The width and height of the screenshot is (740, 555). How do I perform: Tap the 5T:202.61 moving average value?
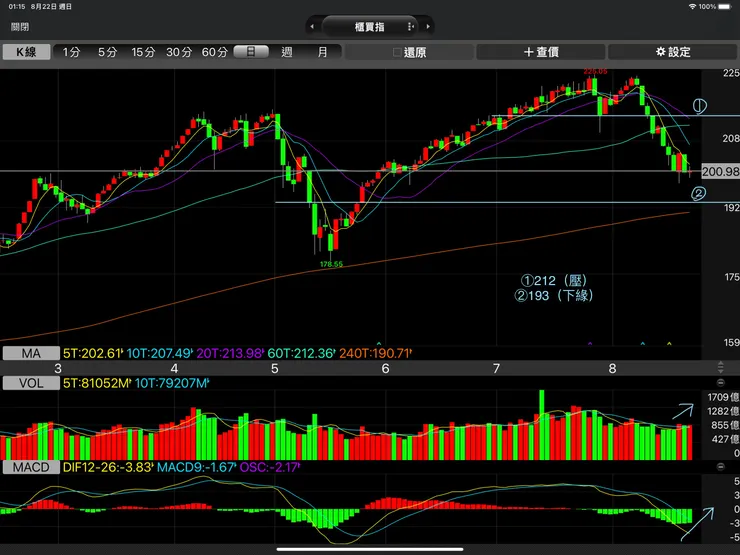[93, 353]
